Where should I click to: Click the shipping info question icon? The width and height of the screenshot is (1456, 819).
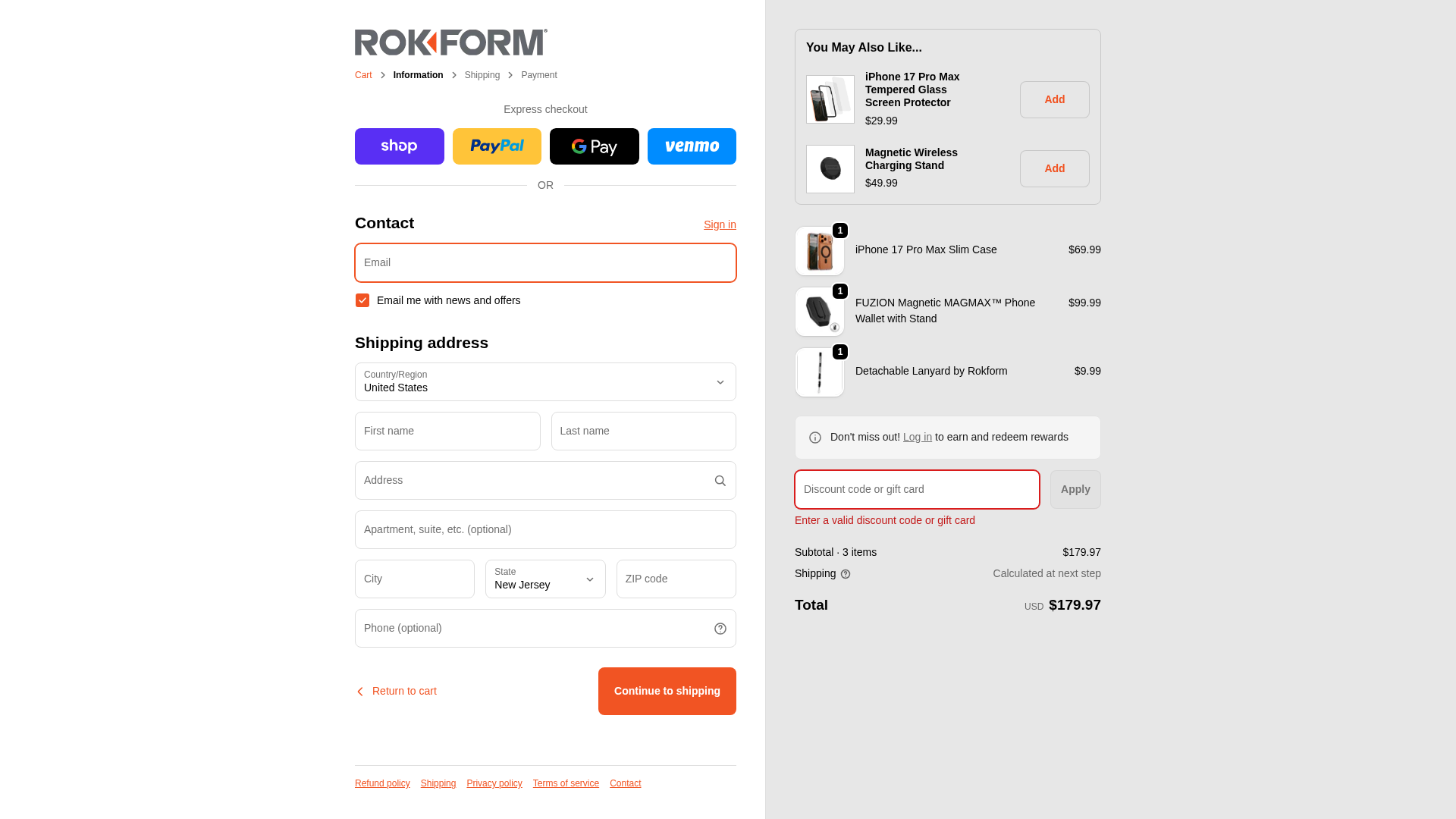click(846, 574)
